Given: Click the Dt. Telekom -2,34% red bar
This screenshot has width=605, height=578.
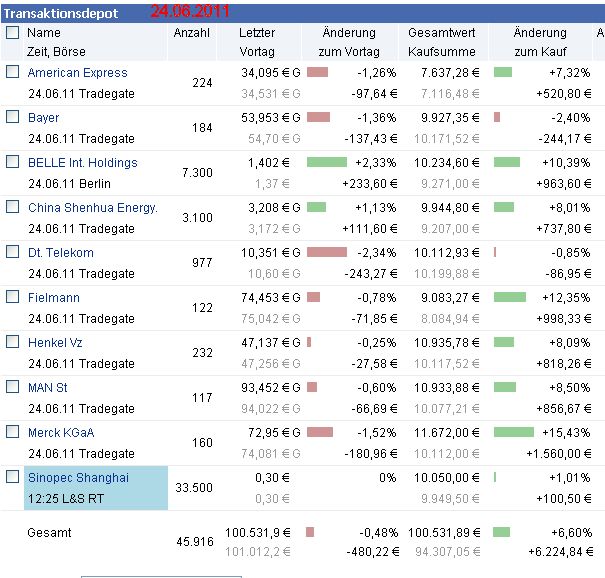Looking at the screenshot, I should click(x=327, y=252).
